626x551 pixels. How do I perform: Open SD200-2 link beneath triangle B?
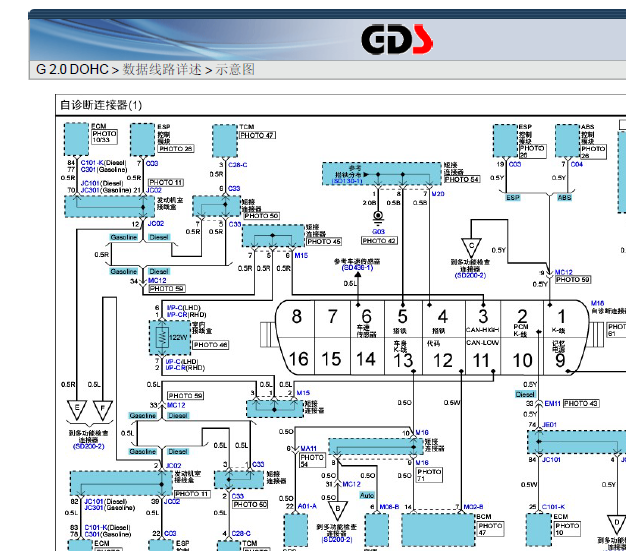click(337, 540)
